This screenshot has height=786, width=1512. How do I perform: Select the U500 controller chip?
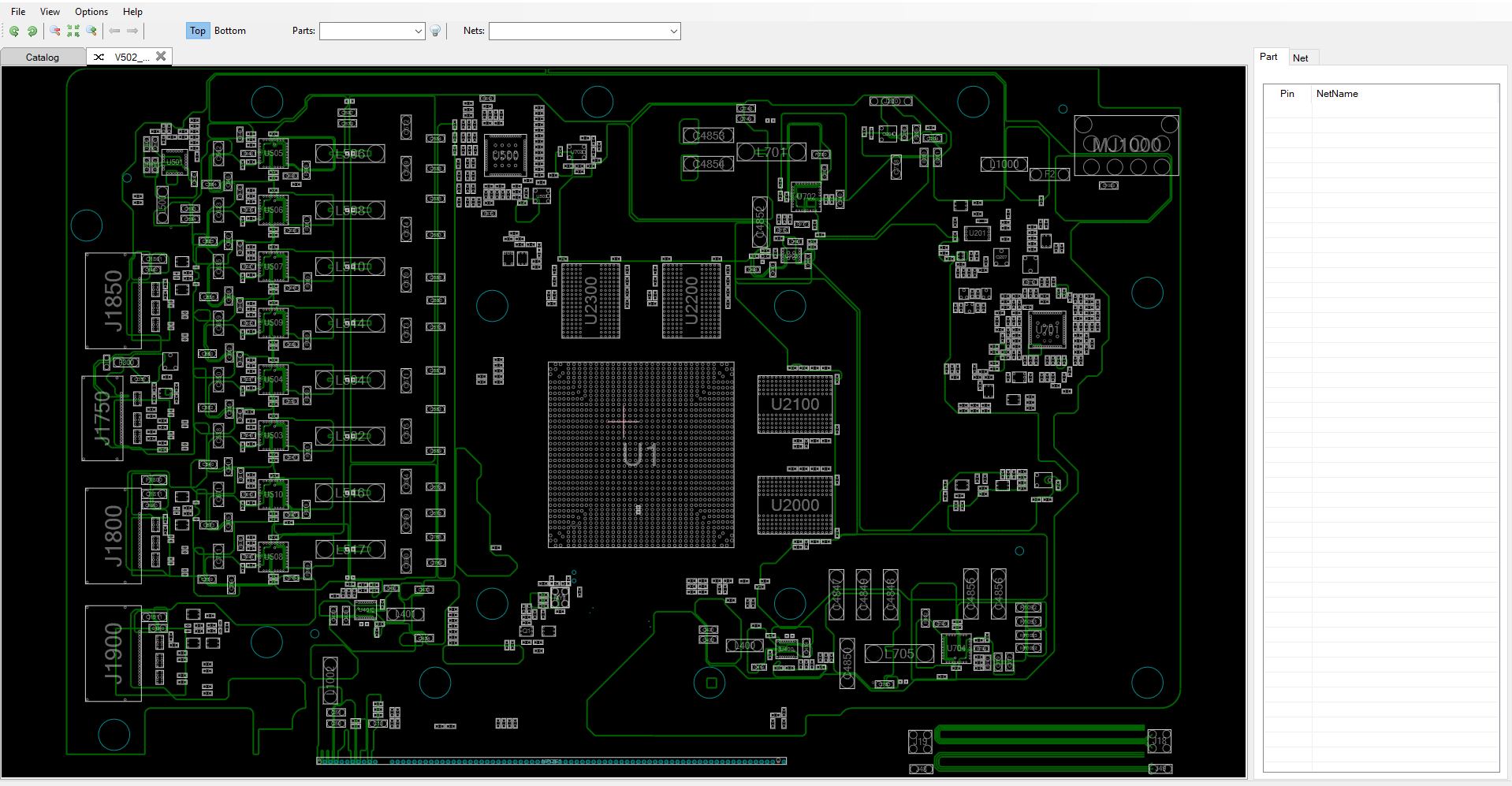[x=505, y=155]
